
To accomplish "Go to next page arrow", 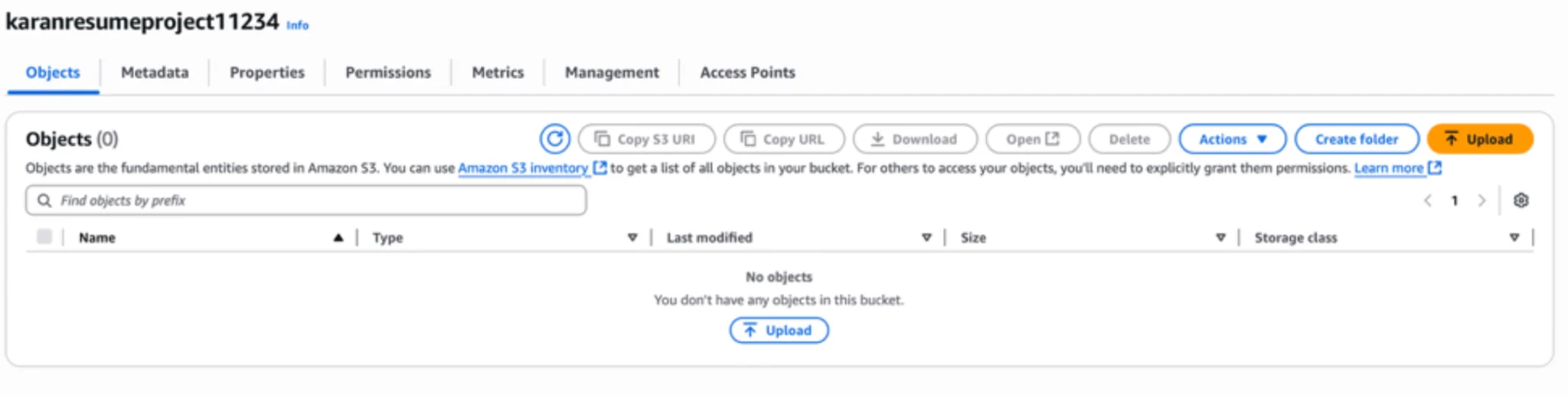I will pyautogui.click(x=1481, y=200).
